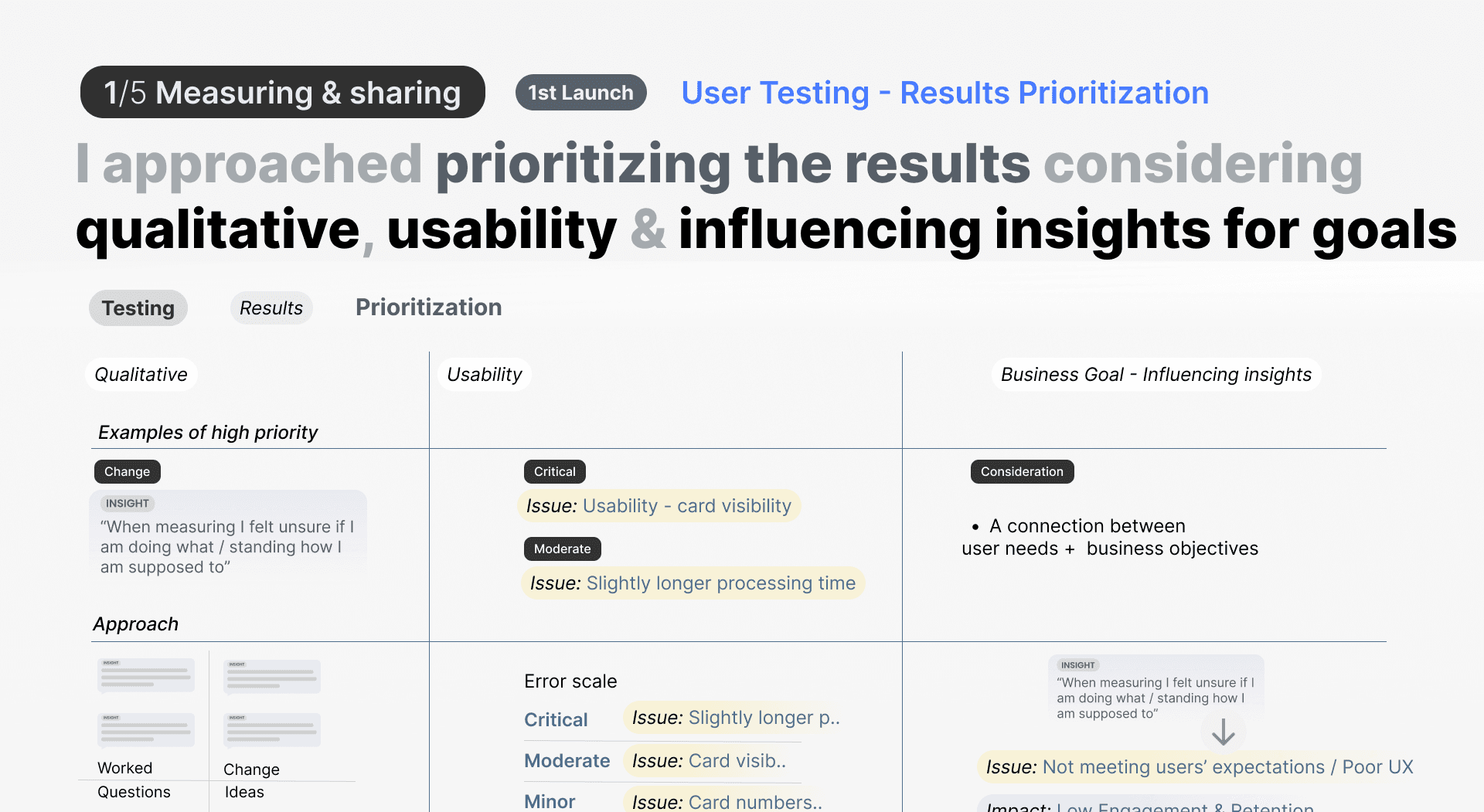The height and width of the screenshot is (812, 1484).
Task: Click the Critical level in Error scale
Action: click(x=556, y=720)
